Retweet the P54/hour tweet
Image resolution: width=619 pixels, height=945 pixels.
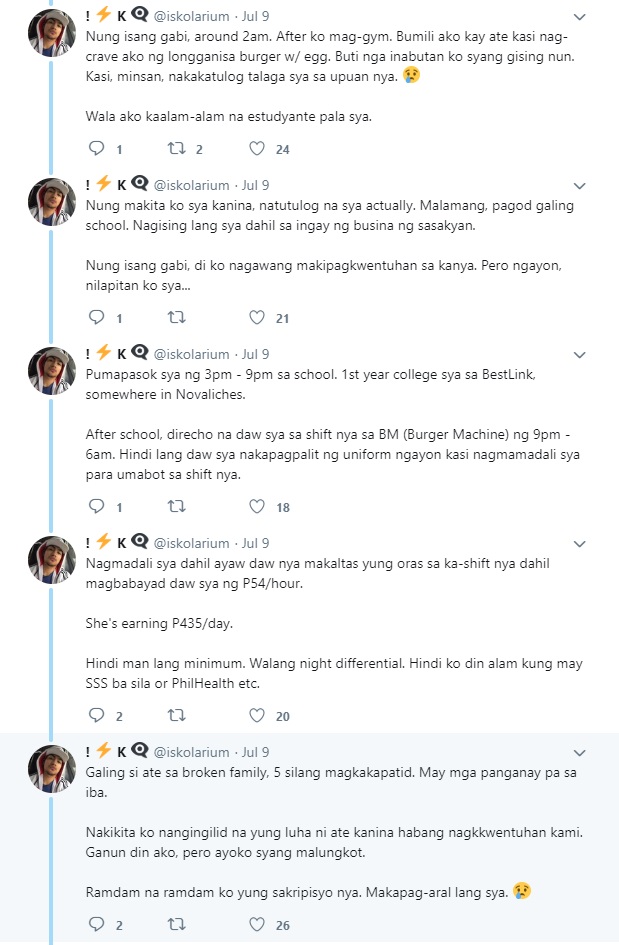(x=176, y=716)
